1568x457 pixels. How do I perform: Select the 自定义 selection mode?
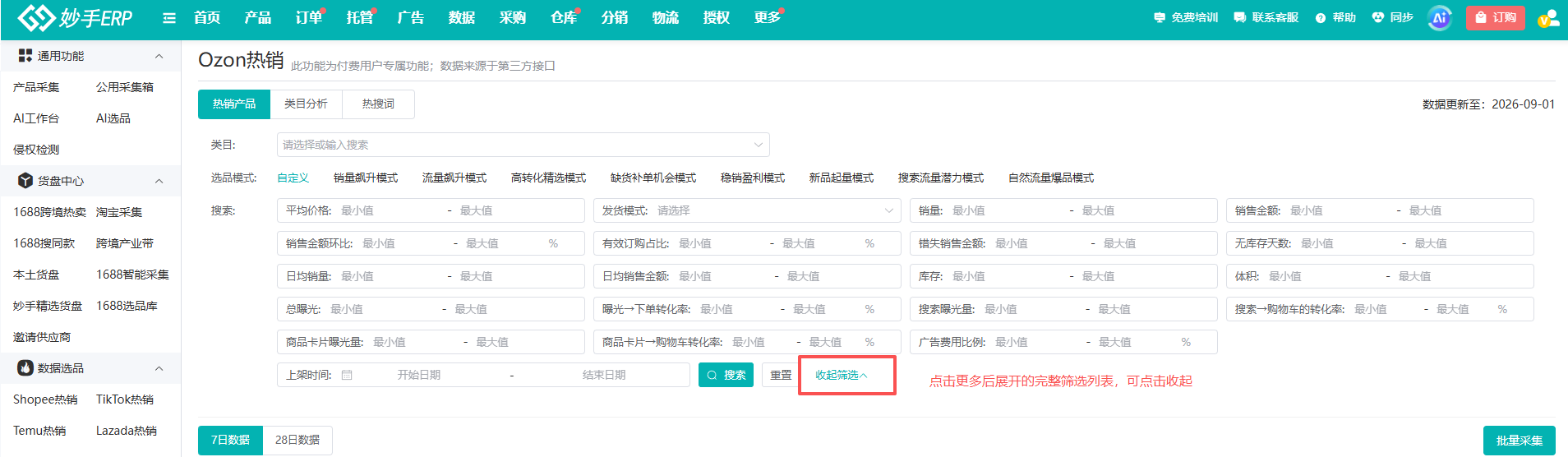[293, 178]
